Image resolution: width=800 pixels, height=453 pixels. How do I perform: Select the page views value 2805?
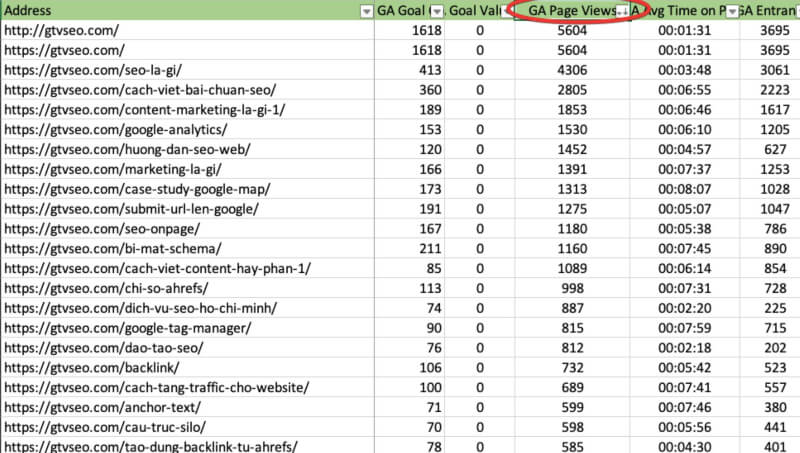(572, 90)
